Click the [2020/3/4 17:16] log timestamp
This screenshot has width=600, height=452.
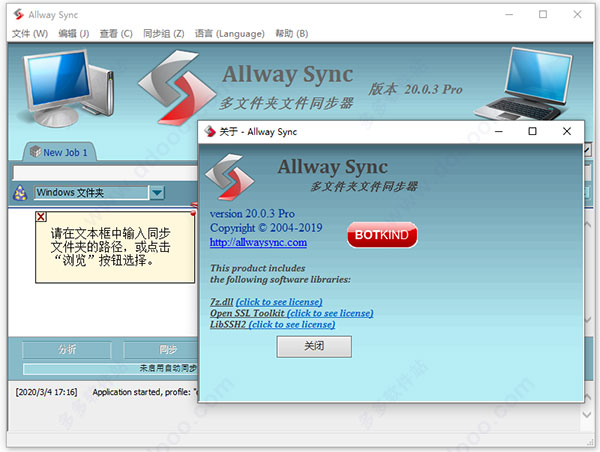[x=46, y=392]
